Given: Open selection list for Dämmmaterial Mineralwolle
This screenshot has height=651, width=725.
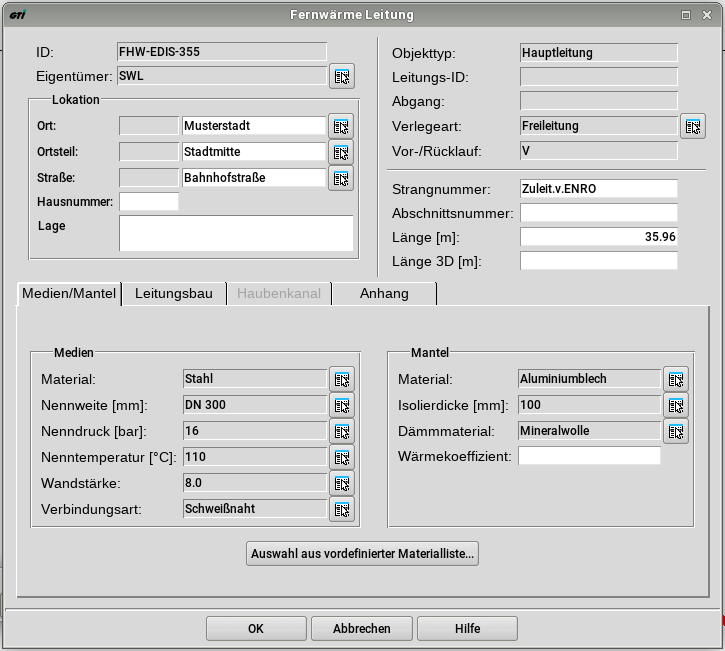Looking at the screenshot, I should tap(676, 431).
